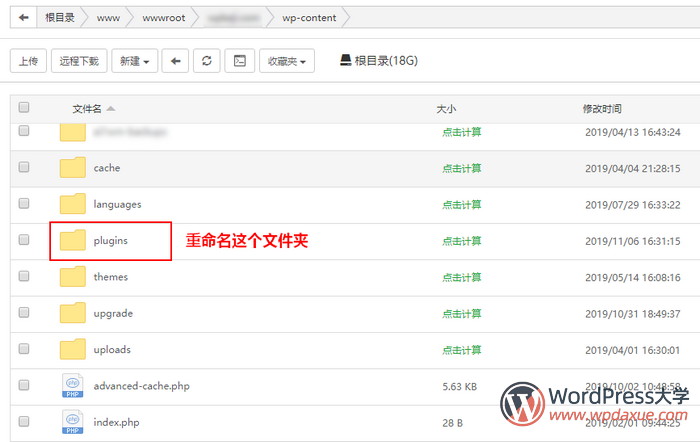Image resolution: width=700 pixels, height=442 pixels.
Task: Check the box for cache folder
Action: 24,167
